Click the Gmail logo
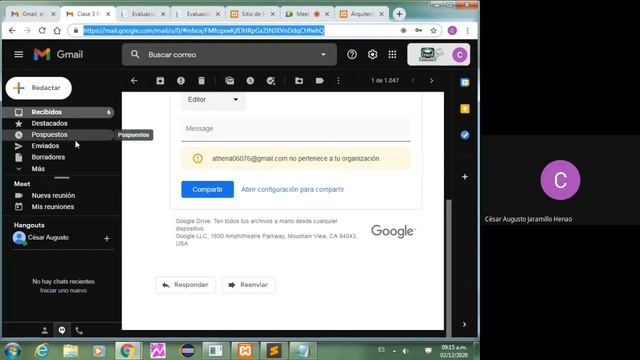 pyautogui.click(x=58, y=54)
